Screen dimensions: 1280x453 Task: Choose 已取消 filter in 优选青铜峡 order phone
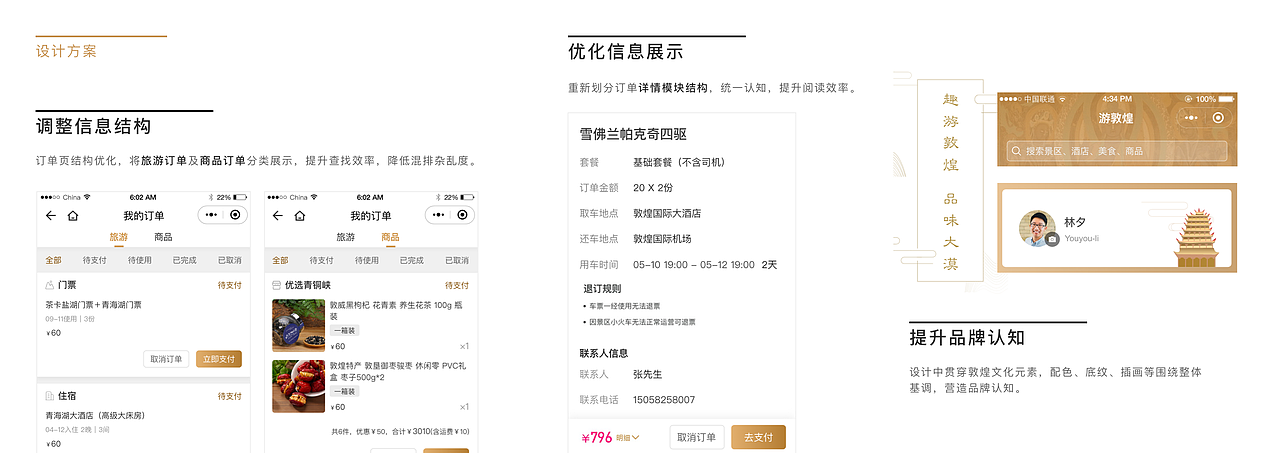tap(456, 260)
